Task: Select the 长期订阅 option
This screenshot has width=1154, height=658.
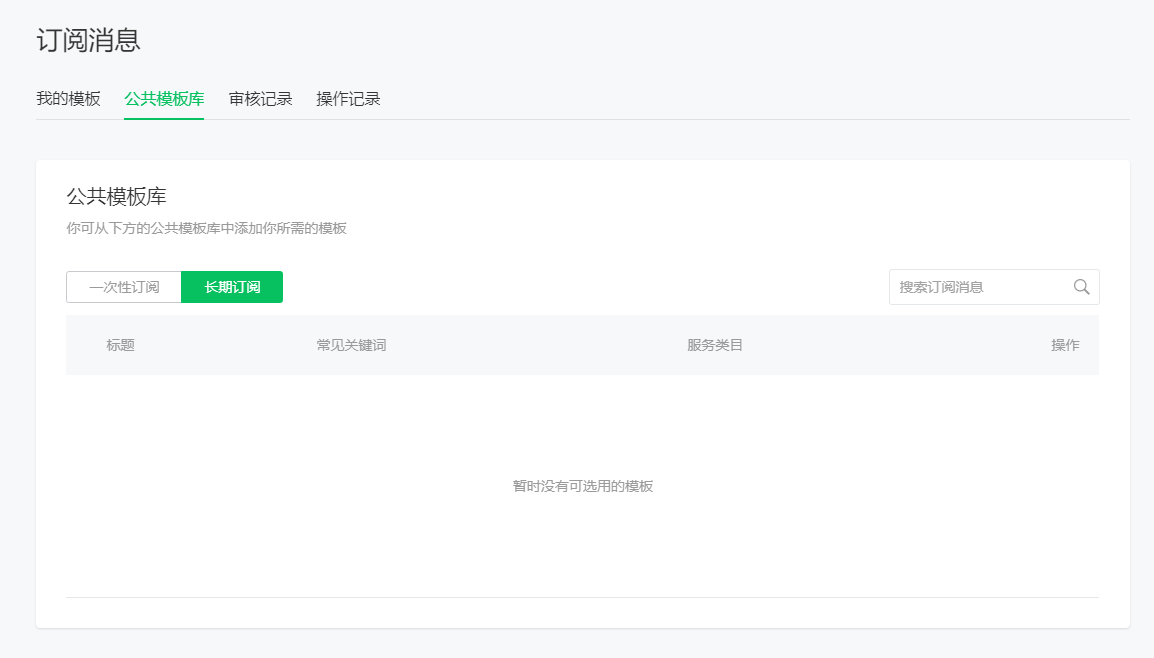Action: click(x=232, y=287)
